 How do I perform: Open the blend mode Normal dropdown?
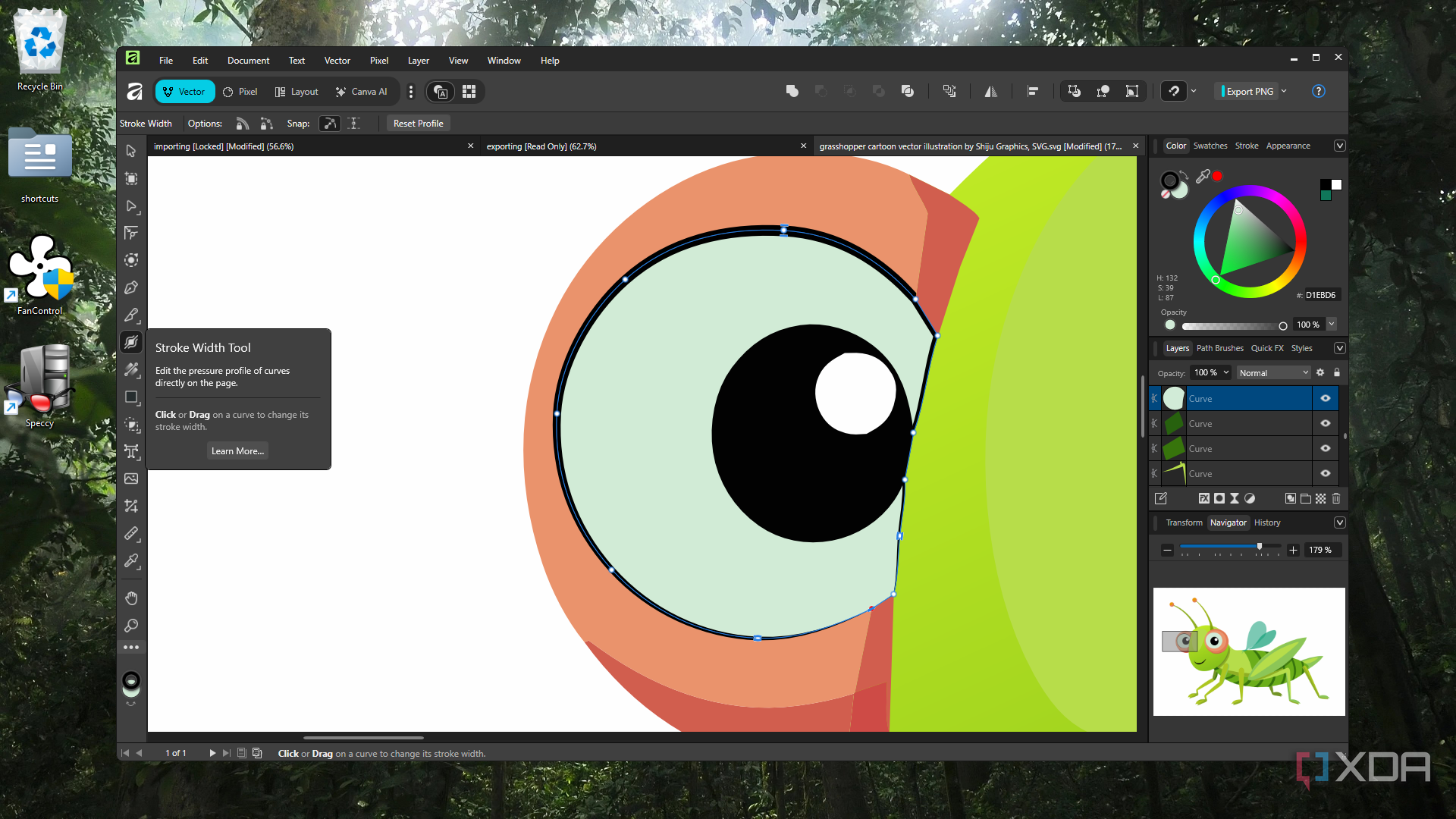[1274, 372]
